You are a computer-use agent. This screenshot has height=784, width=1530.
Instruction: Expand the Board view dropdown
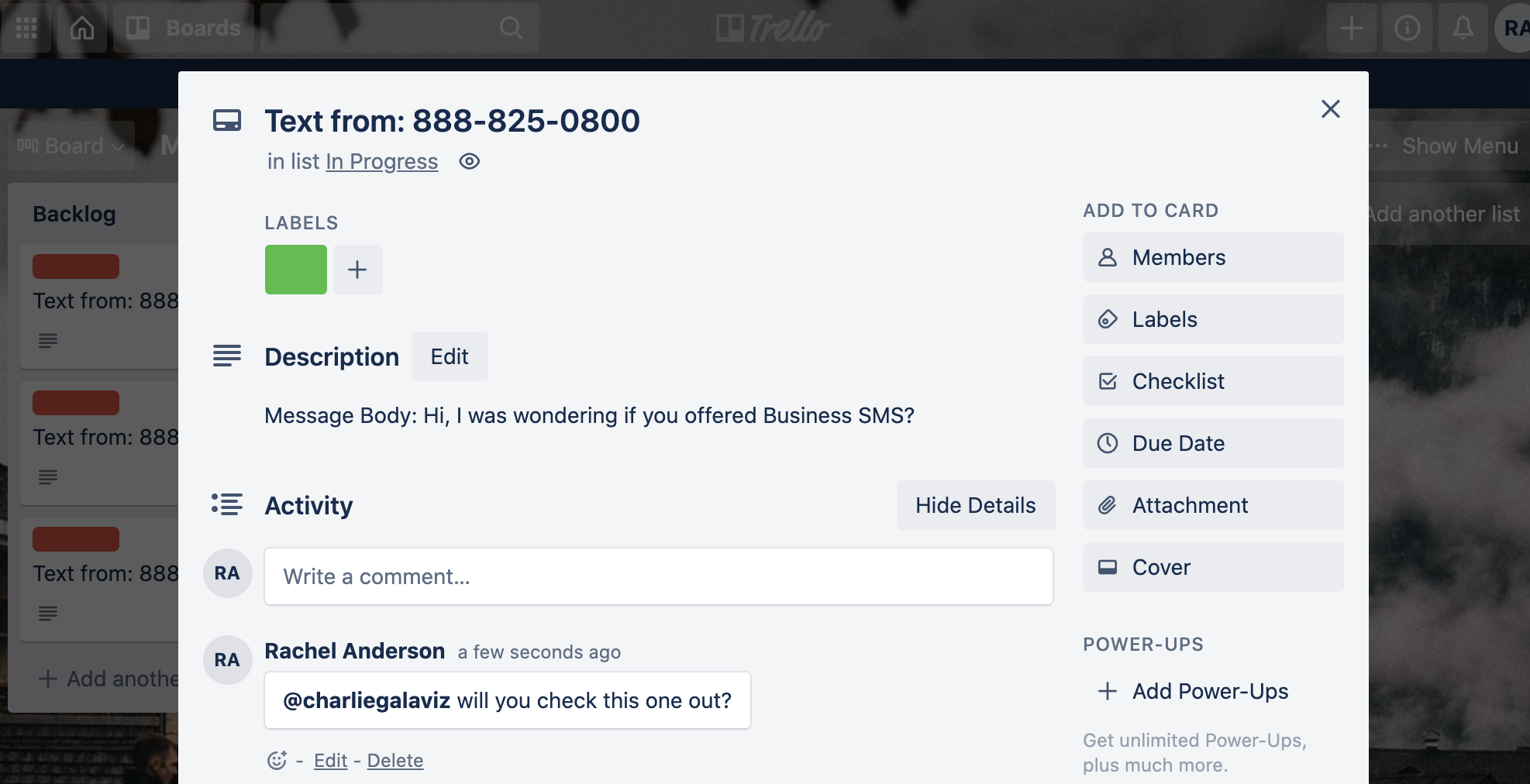(71, 146)
